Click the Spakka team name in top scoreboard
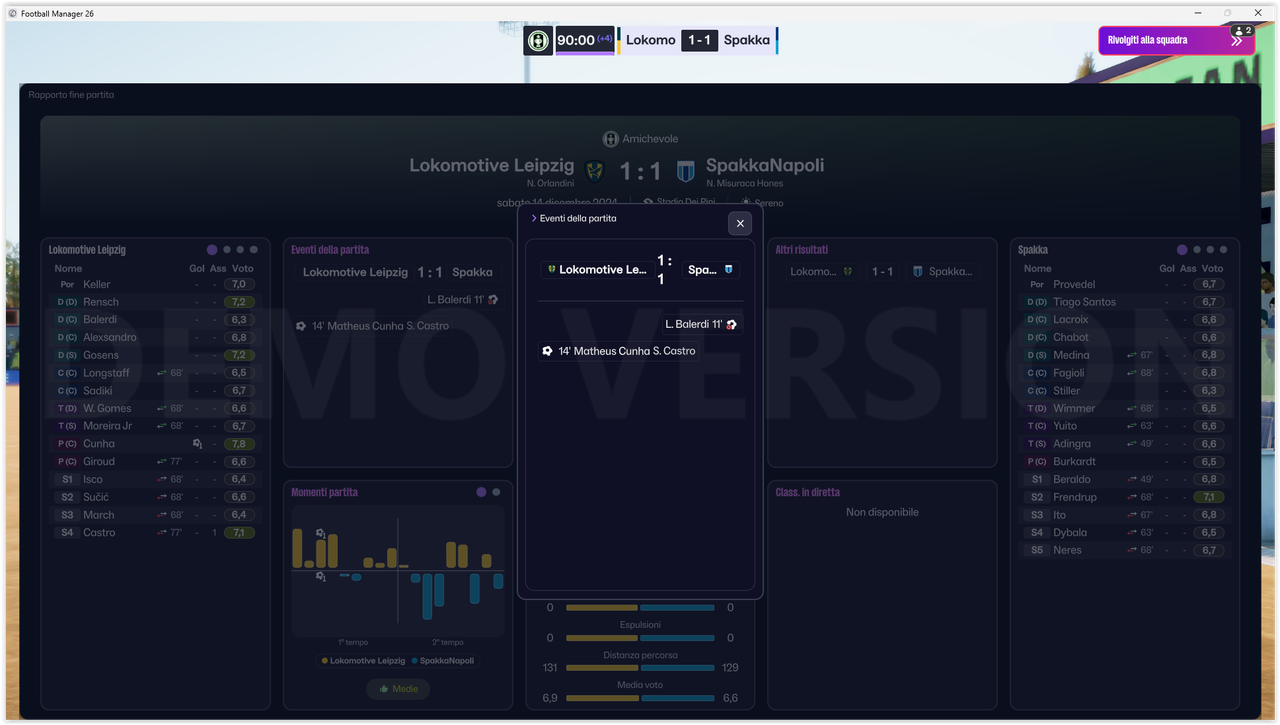Image resolution: width=1280 pixels, height=725 pixels. click(747, 40)
